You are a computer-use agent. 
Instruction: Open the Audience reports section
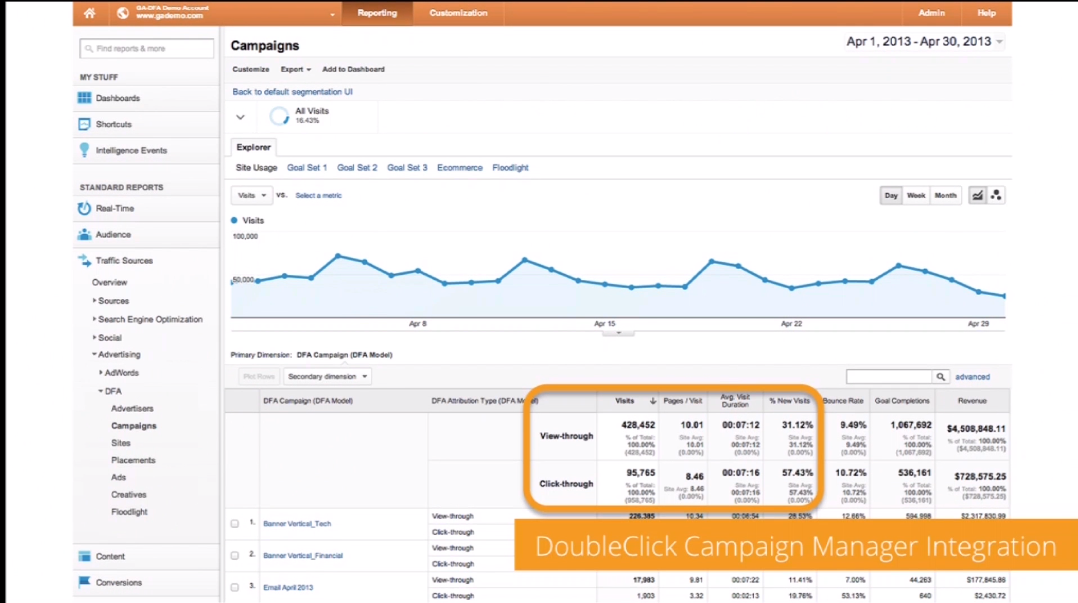[x=85, y=234]
